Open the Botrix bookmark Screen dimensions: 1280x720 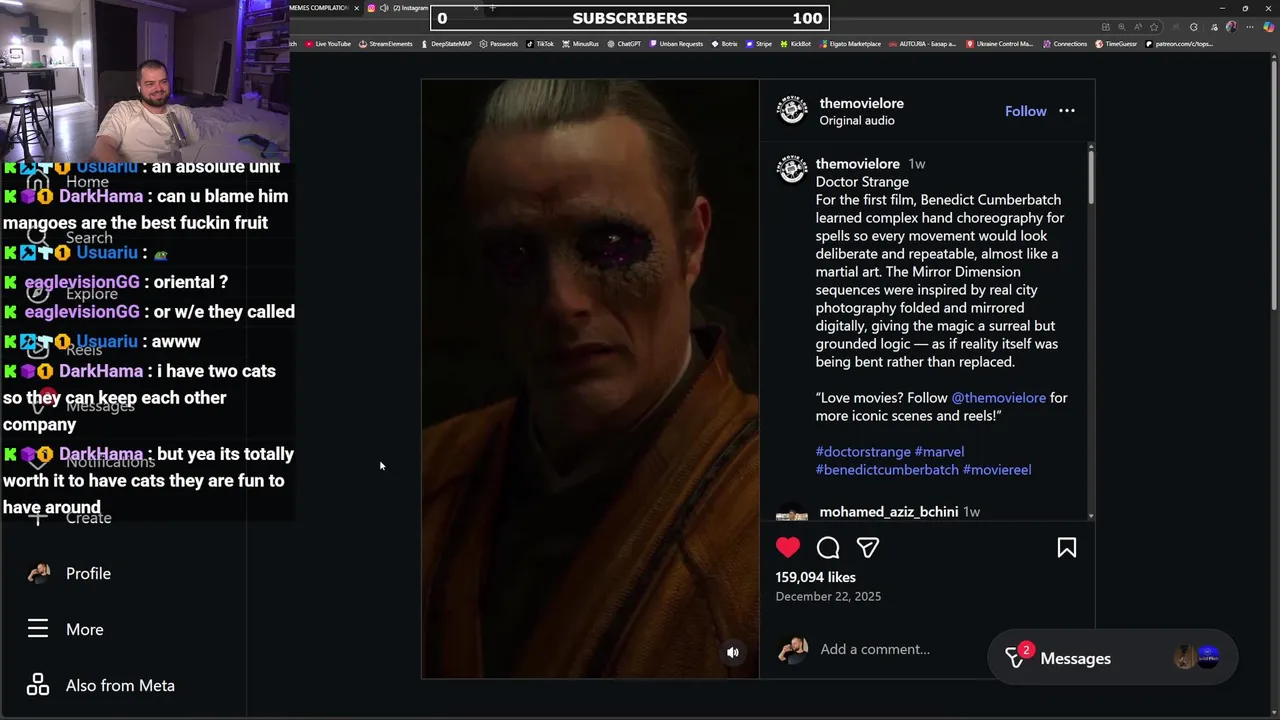point(724,44)
